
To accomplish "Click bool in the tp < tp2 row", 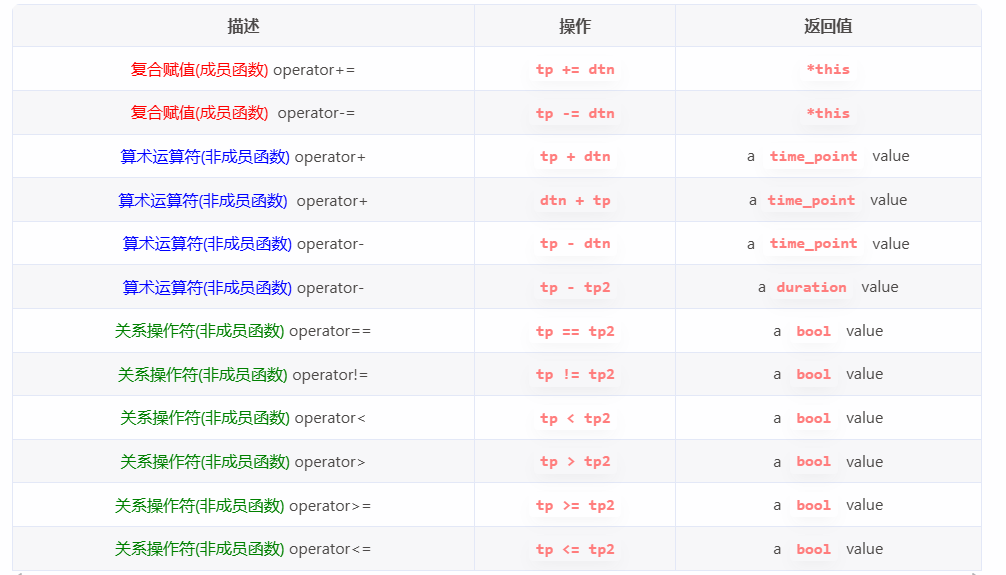I will pyautogui.click(x=814, y=418).
